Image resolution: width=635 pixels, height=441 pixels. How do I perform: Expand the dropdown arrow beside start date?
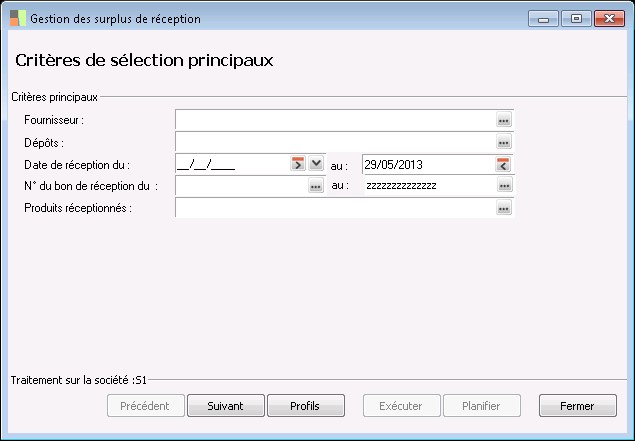pyautogui.click(x=316, y=165)
